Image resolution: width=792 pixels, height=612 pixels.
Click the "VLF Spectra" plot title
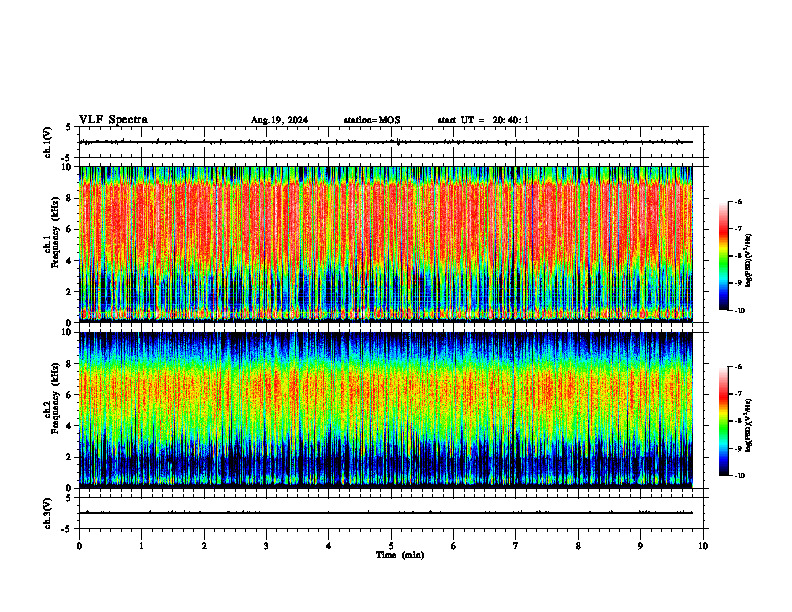click(113, 120)
